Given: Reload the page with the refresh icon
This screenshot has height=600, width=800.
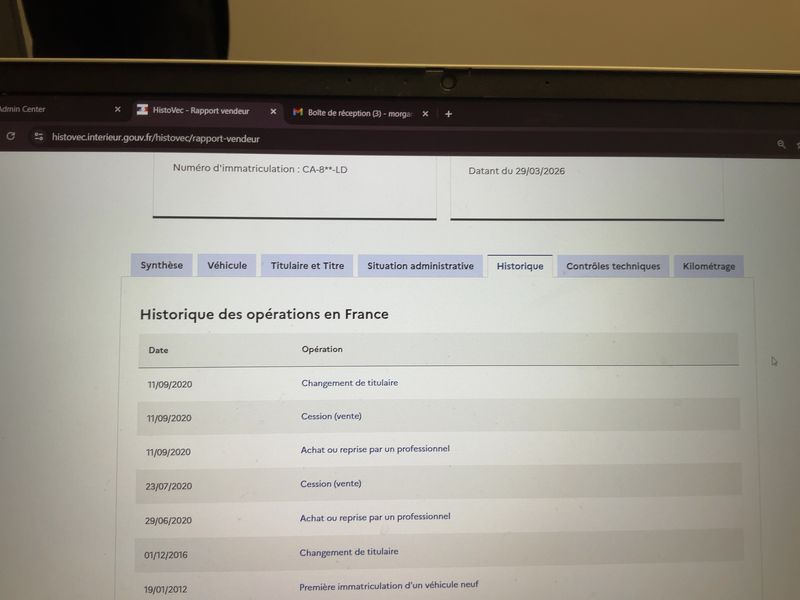Looking at the screenshot, I should pos(10,136).
